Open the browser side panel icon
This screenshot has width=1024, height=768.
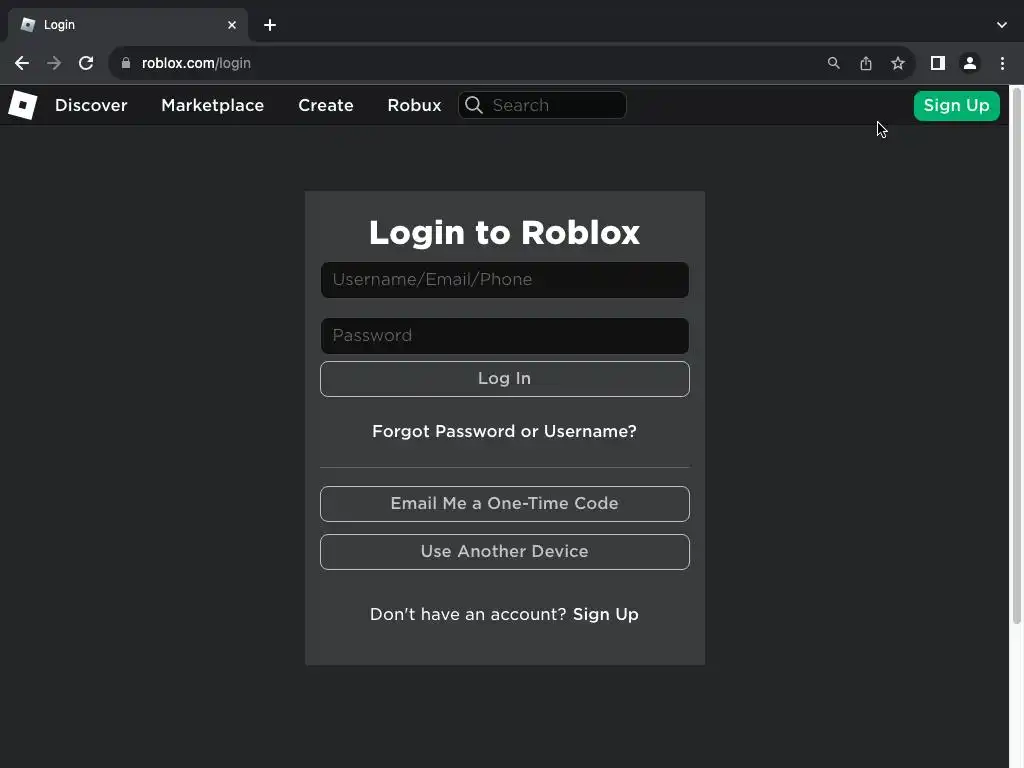point(938,63)
